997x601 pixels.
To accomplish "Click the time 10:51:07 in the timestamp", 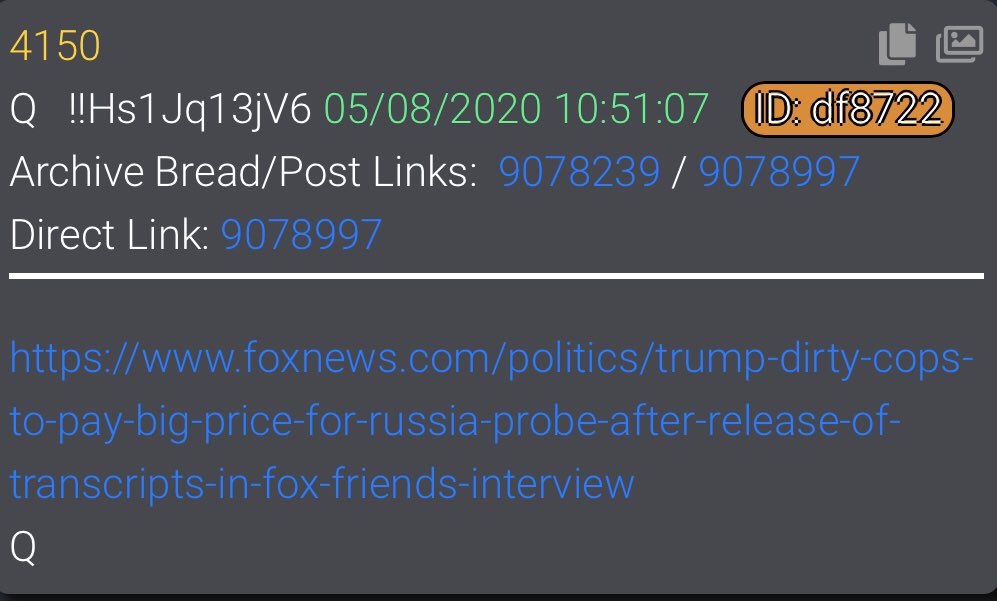I will click(x=632, y=109).
